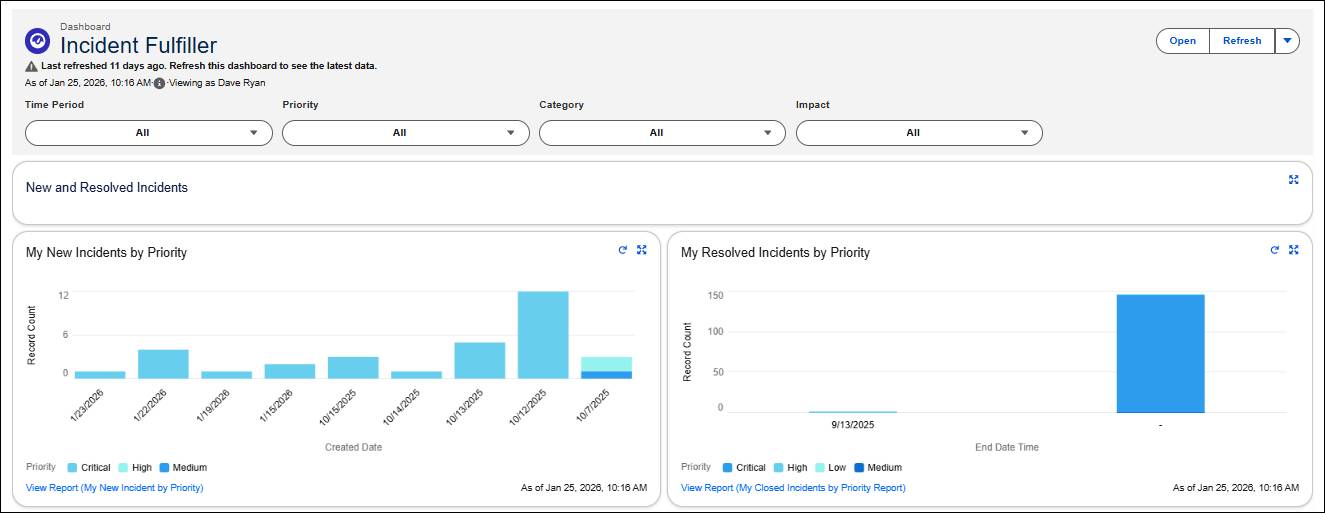
Task: Click the 10/12/2025 tallest bar in new incidents chart
Action: coord(543,335)
